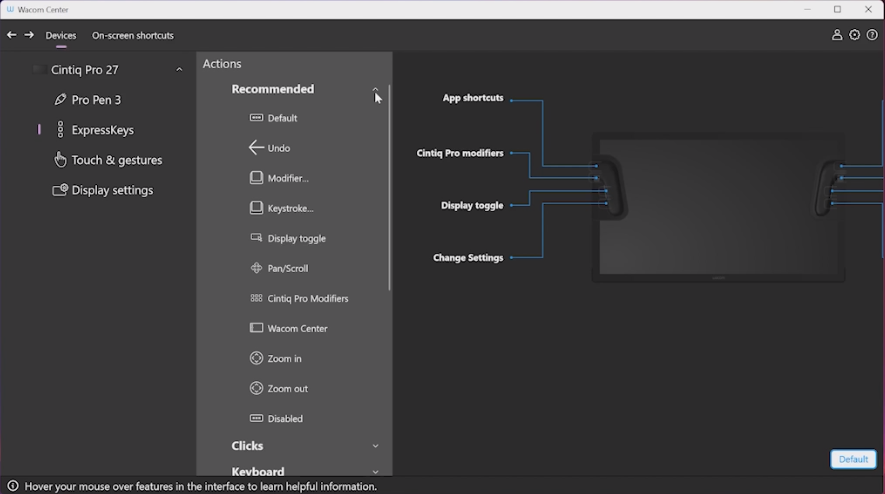Open settings via the gear icon
Viewport: 885px width, 494px height.
tap(855, 35)
